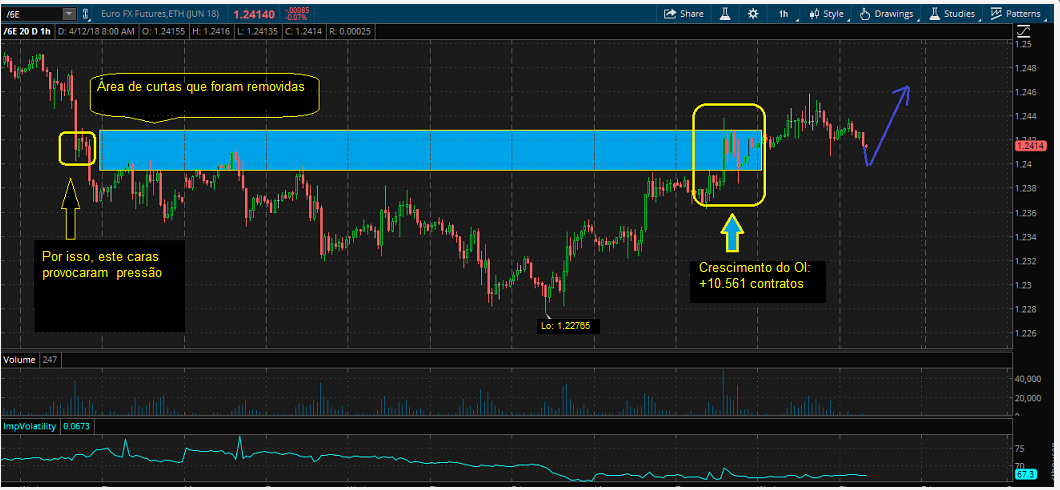Open the symbol selector dropdown arrow
This screenshot has height=490, width=1060.
pyautogui.click(x=70, y=14)
